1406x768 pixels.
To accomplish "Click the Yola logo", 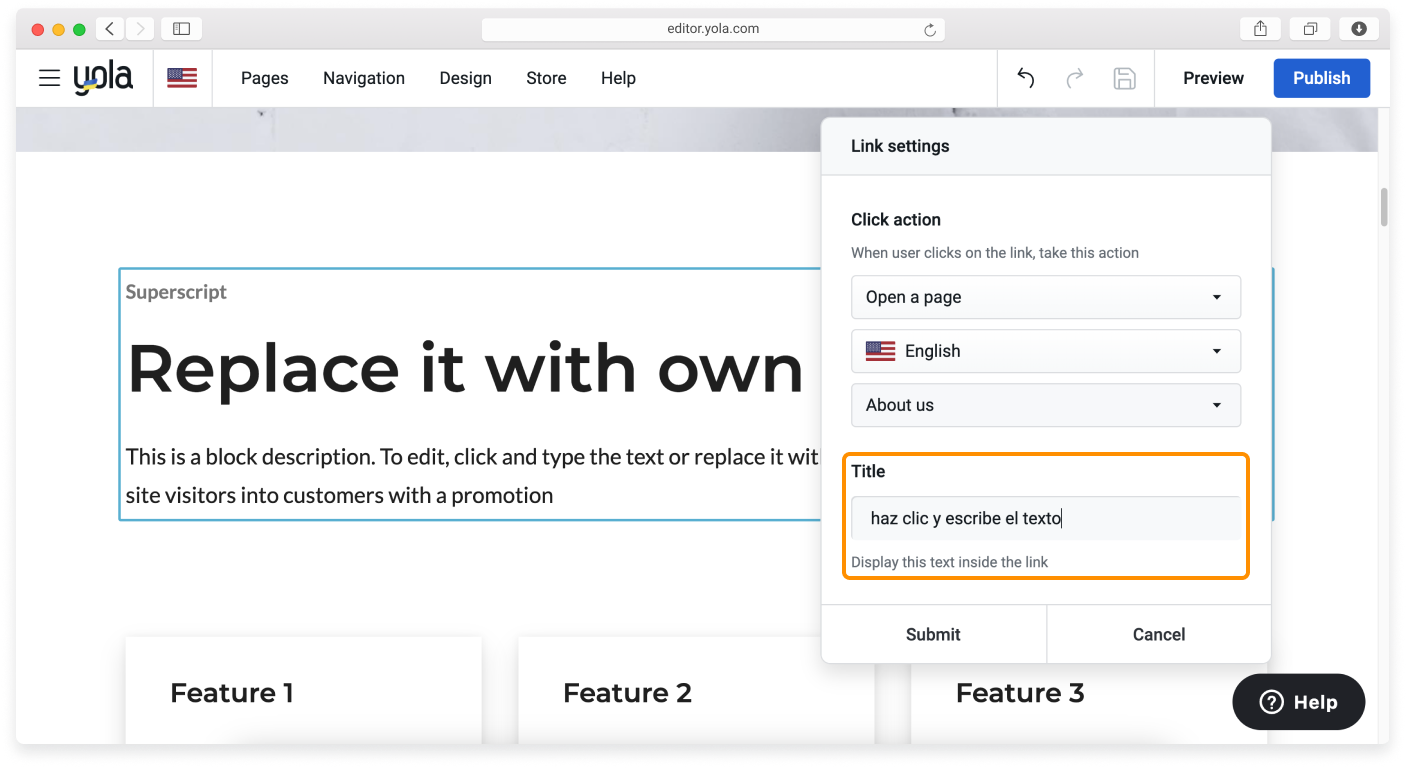I will pos(103,77).
